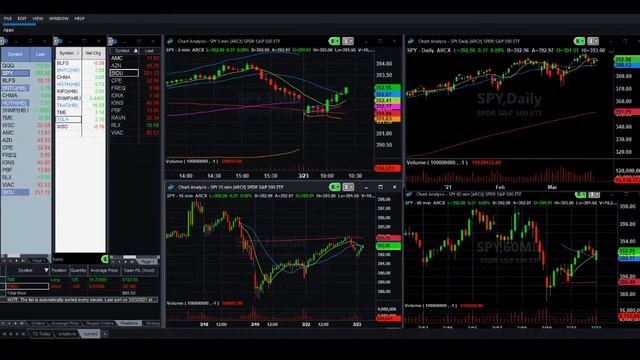Select the highlighted BIDU row in the blue watchlist
The height and width of the screenshot is (360, 640).
tap(26, 192)
